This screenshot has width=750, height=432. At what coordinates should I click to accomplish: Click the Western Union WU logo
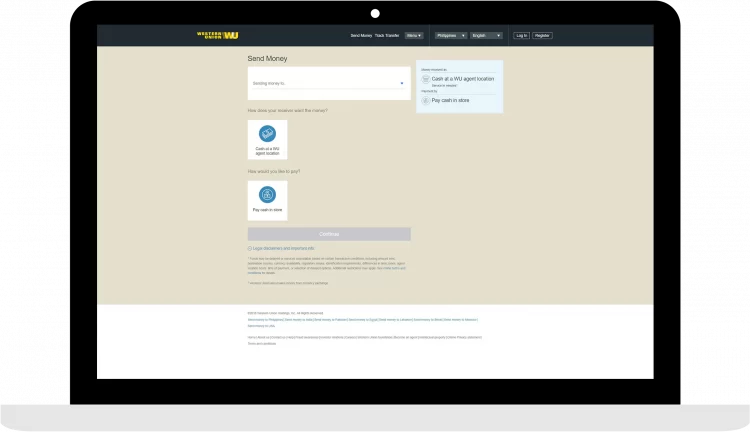(x=218, y=35)
